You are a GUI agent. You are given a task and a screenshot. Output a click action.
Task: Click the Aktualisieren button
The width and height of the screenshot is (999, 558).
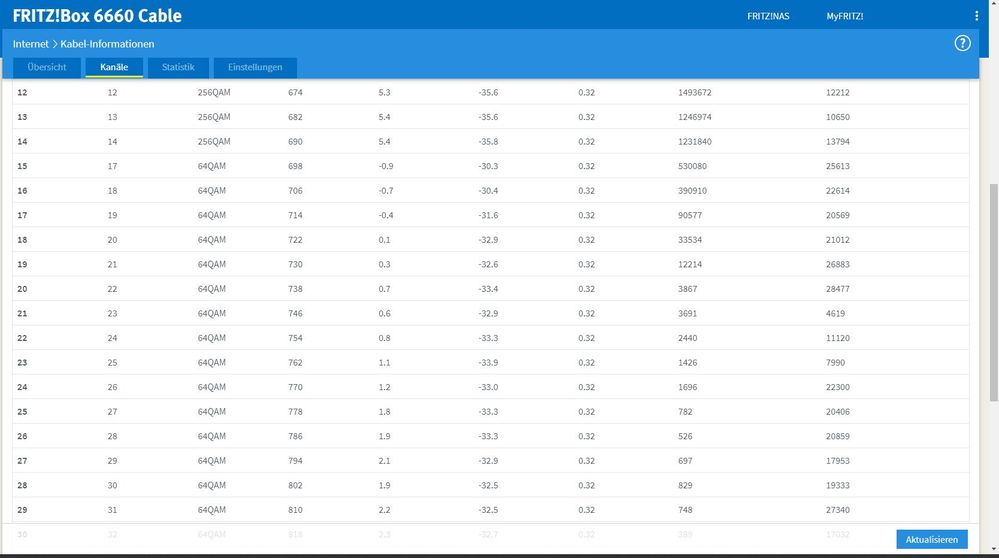tap(931, 540)
